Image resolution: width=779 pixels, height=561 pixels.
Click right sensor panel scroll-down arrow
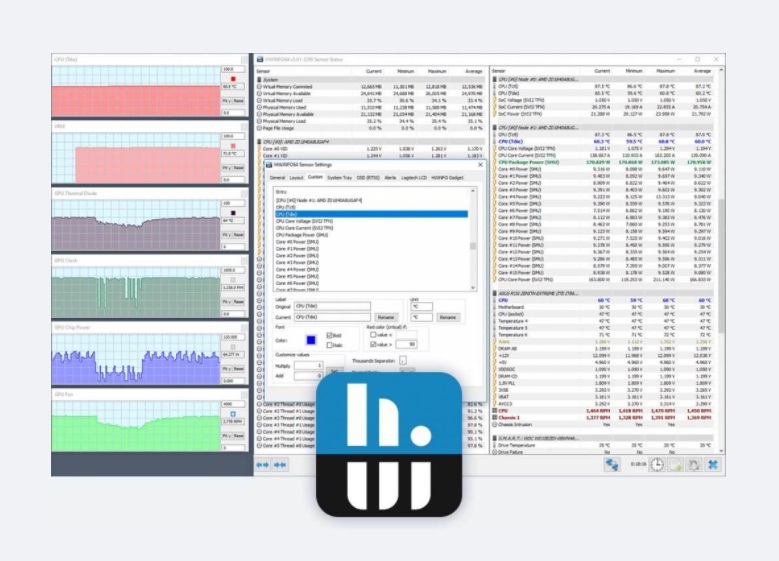(721, 451)
